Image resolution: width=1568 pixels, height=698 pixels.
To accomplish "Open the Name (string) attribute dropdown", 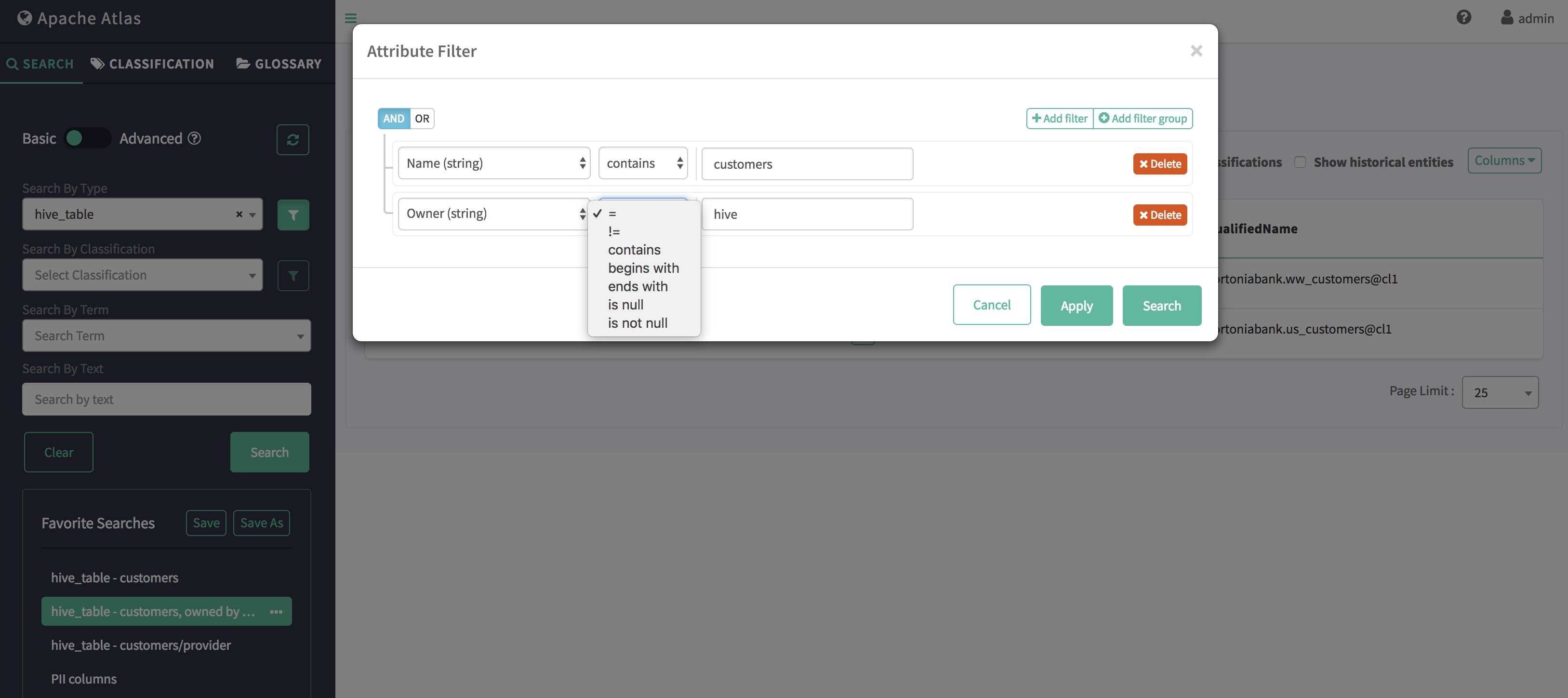I will pos(493,163).
